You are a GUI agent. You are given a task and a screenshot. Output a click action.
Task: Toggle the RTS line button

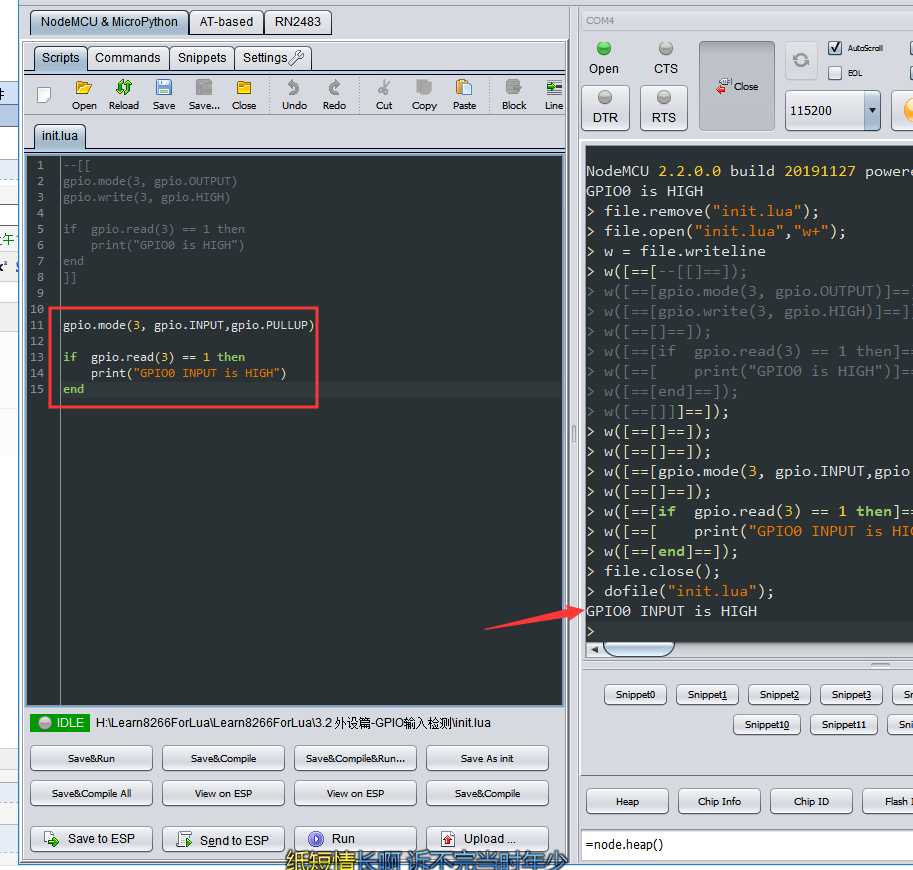tap(664, 108)
